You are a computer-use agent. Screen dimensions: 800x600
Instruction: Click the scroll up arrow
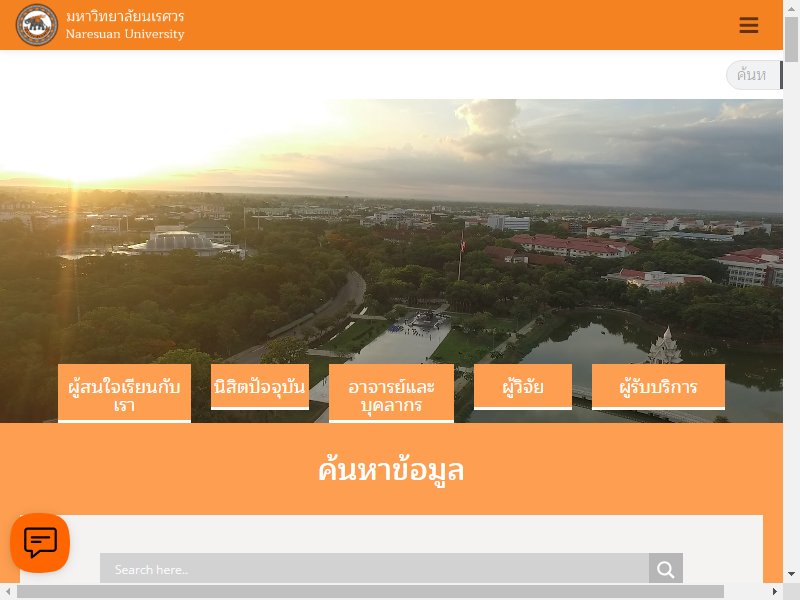coord(791,7)
